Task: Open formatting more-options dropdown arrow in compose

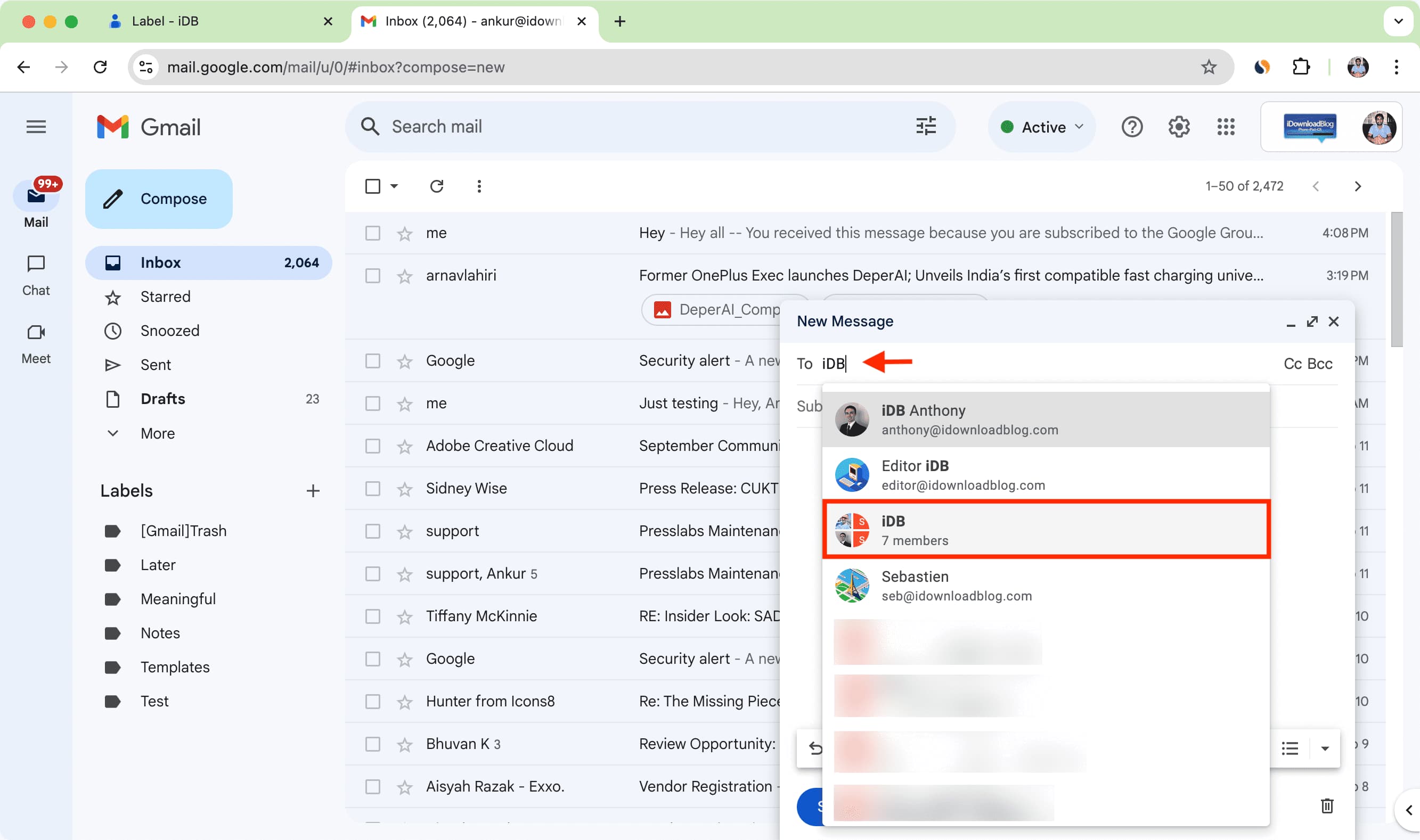Action: pyautogui.click(x=1324, y=748)
